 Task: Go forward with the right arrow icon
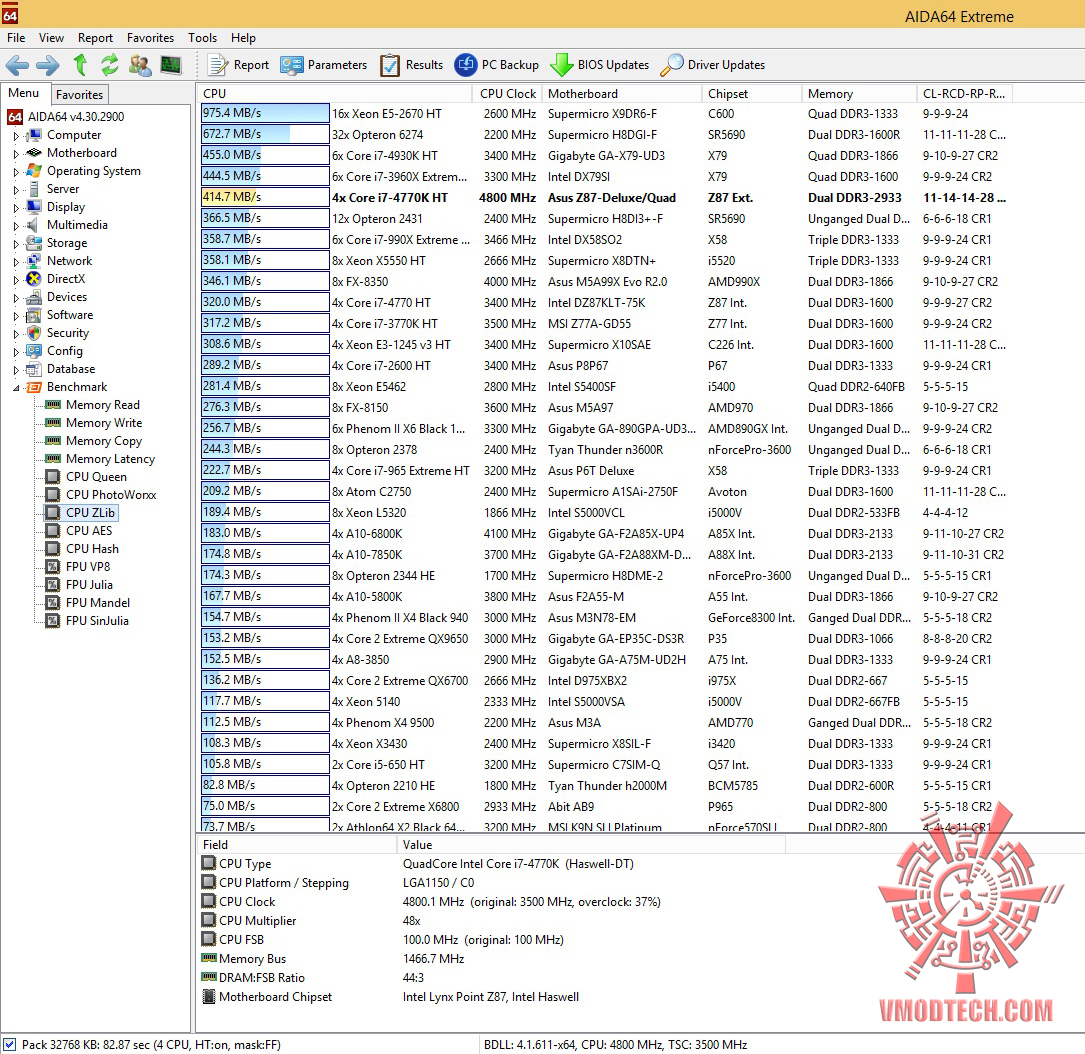47,65
